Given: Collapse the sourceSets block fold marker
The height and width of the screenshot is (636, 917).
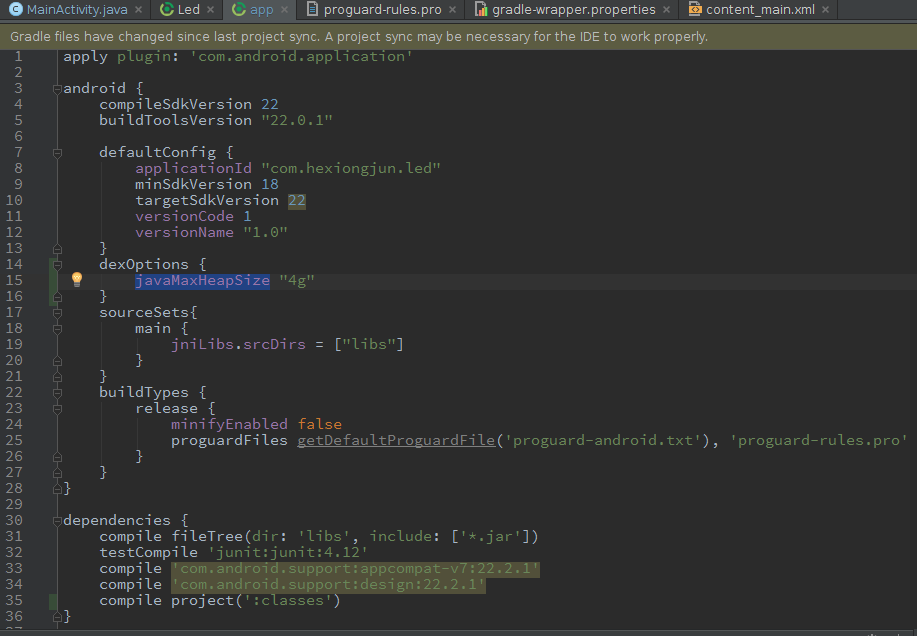Looking at the screenshot, I should [57, 313].
